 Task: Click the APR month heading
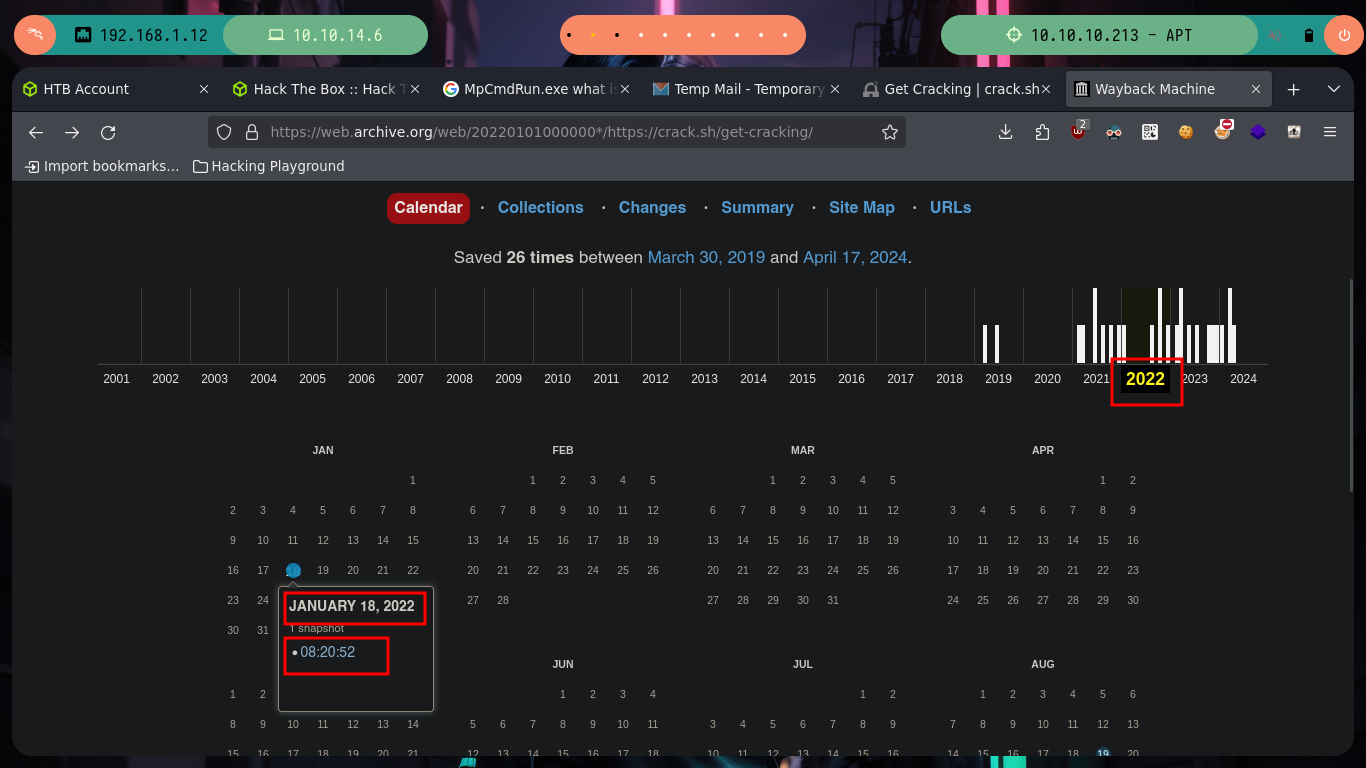(x=1043, y=450)
